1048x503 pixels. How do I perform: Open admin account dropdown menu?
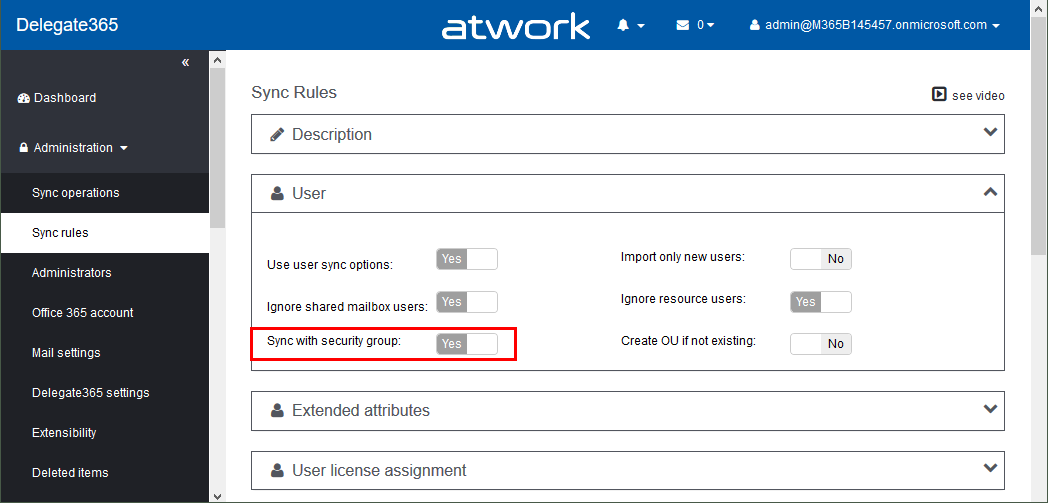click(875, 25)
